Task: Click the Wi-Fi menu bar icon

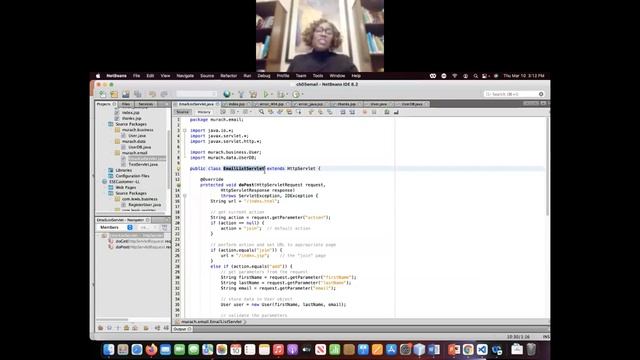Action: 454,76
